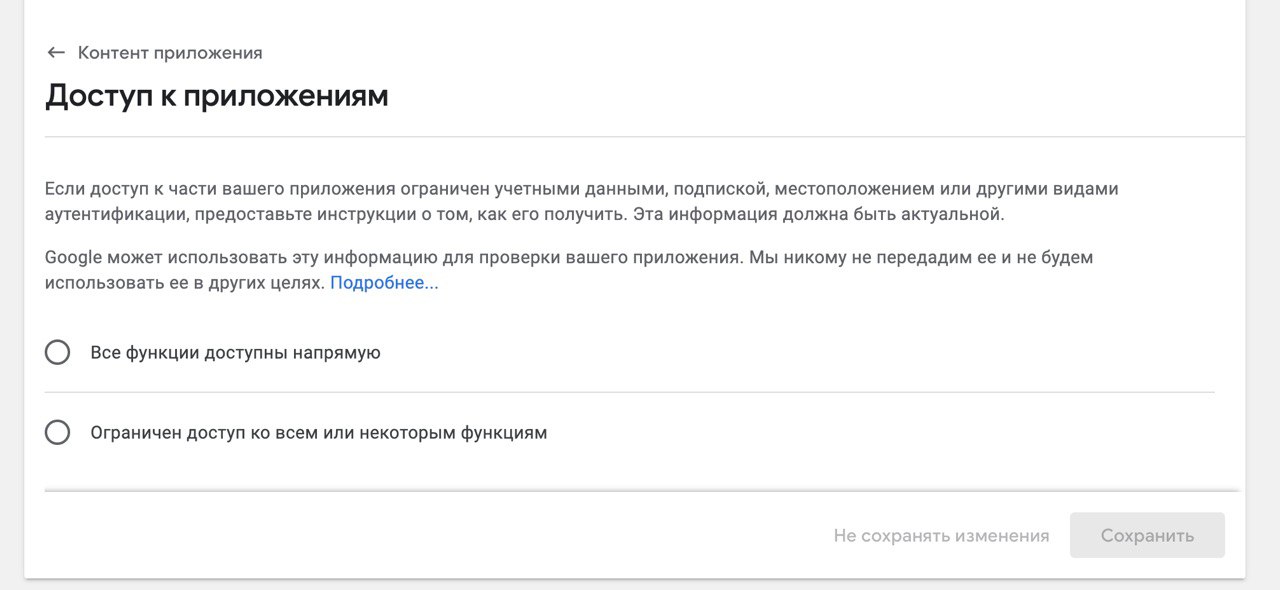This screenshot has width=1280, height=590.
Task: Click paragraph starting with Если доступ к части
Action: (x=582, y=201)
